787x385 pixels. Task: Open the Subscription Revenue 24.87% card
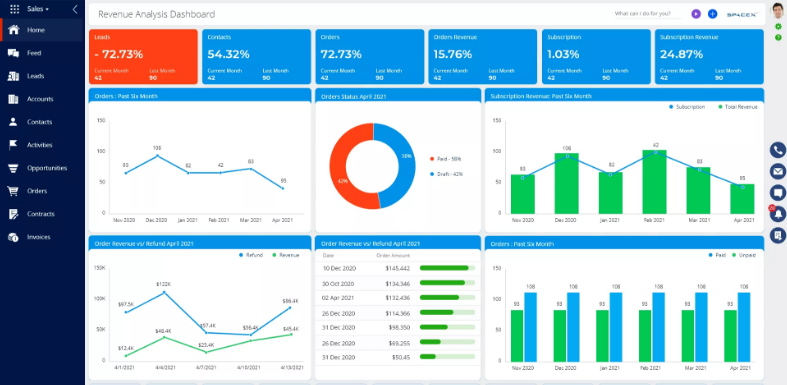pyautogui.click(x=709, y=57)
